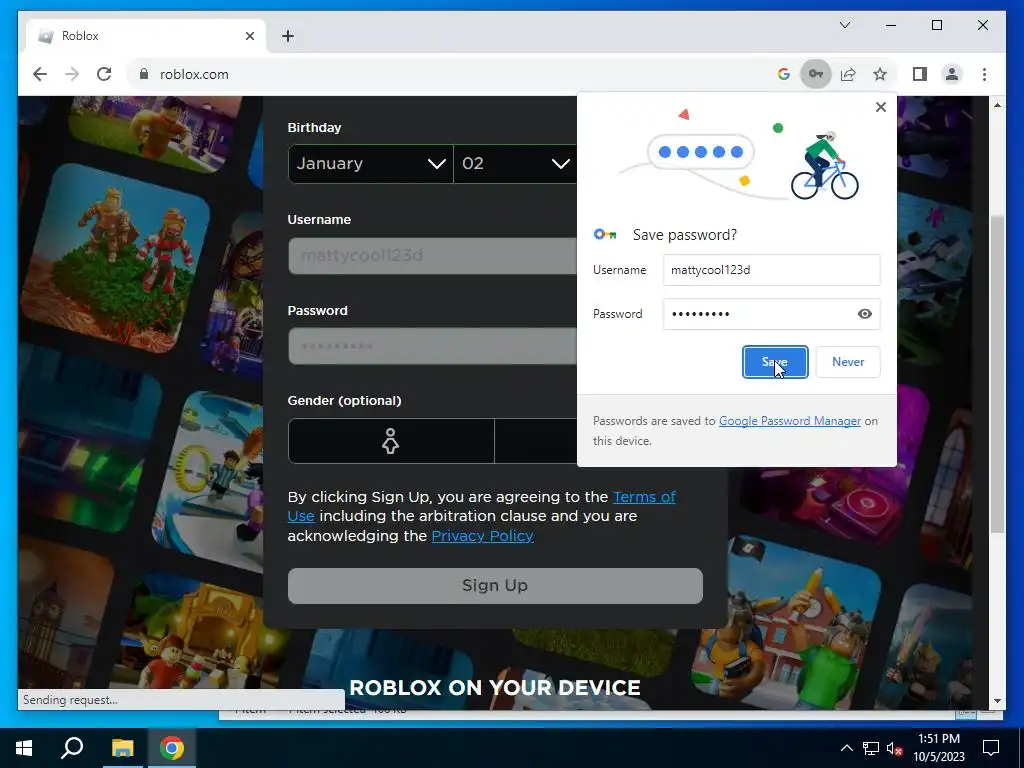The height and width of the screenshot is (768, 1024).
Task: Click the password key icon in the address bar
Action: 816,74
